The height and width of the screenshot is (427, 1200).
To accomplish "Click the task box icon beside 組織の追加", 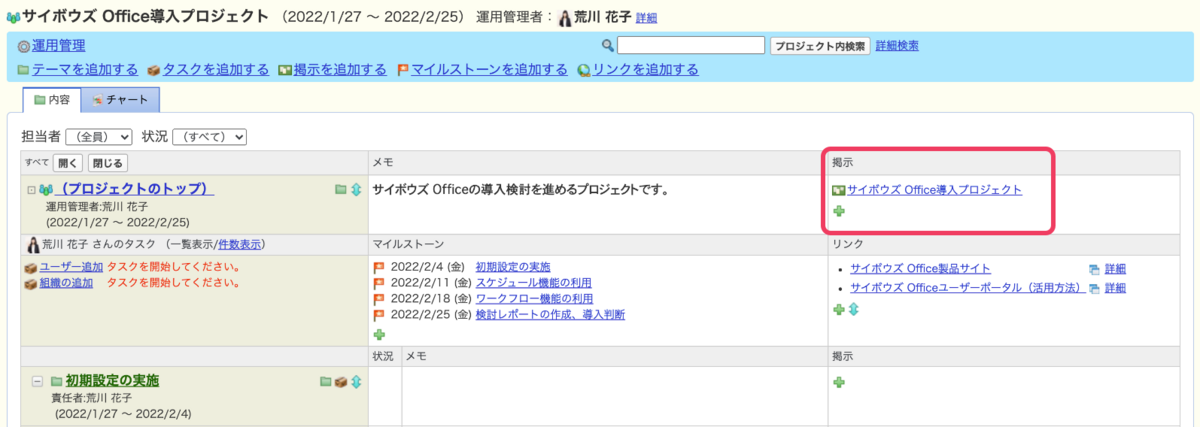I will [31, 283].
